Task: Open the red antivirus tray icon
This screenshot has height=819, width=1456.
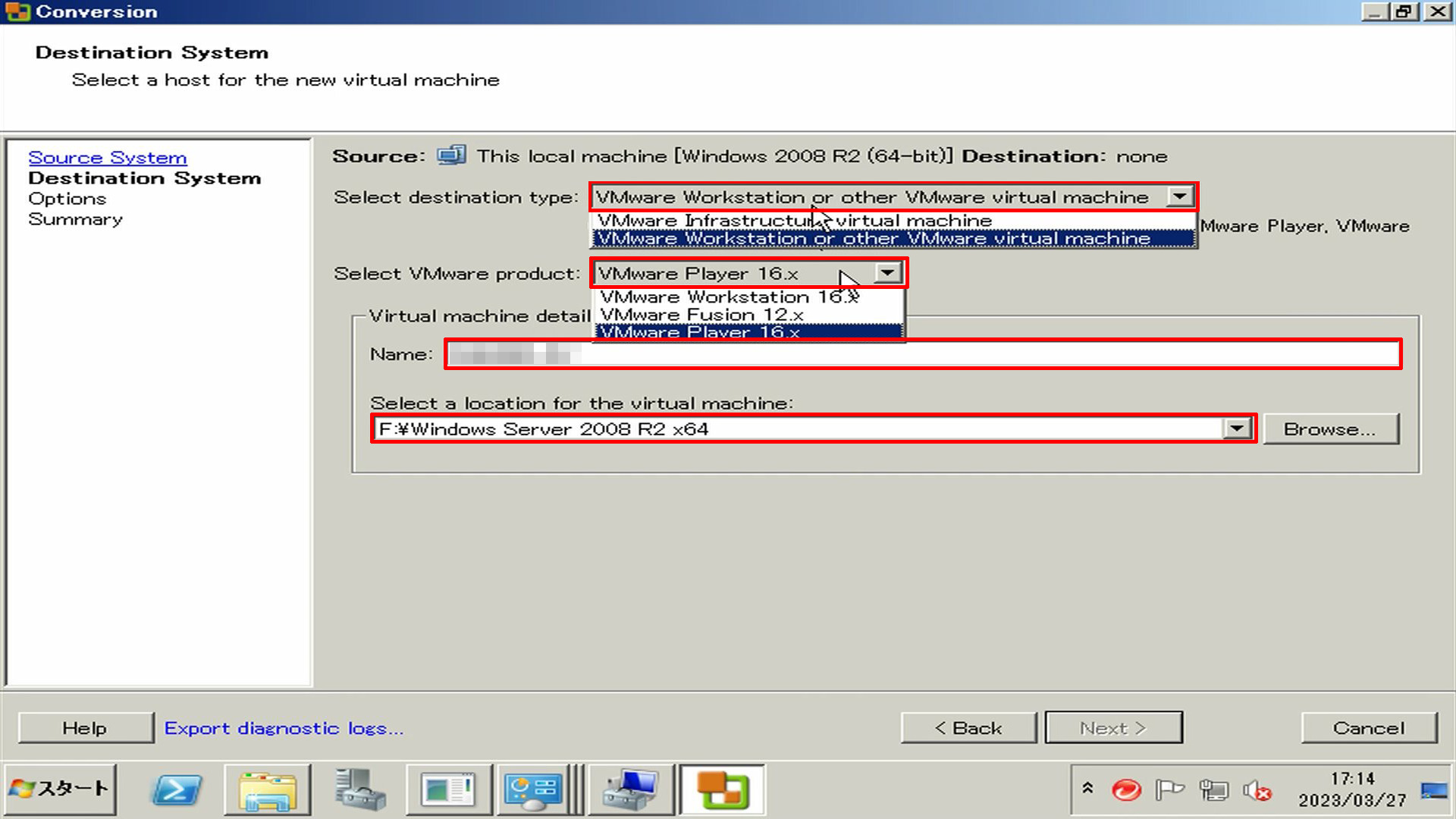Action: 1126,790
